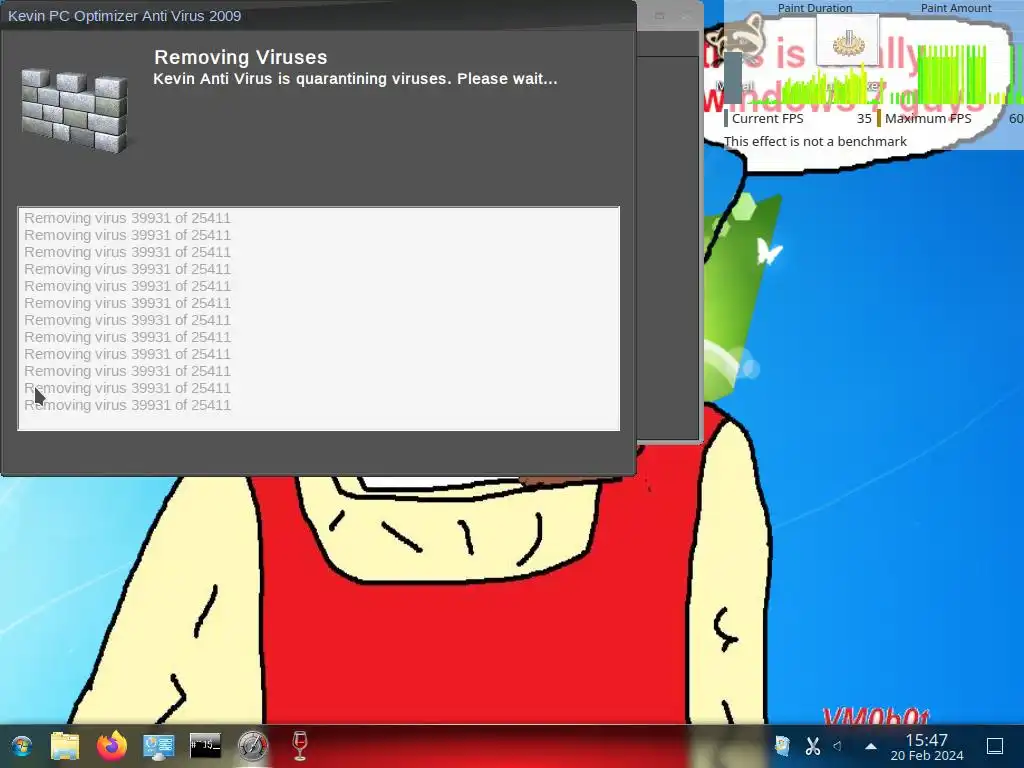This screenshot has width=1024, height=768.
Task: Open the notes tray icon beside the scissors
Action: 782,746
